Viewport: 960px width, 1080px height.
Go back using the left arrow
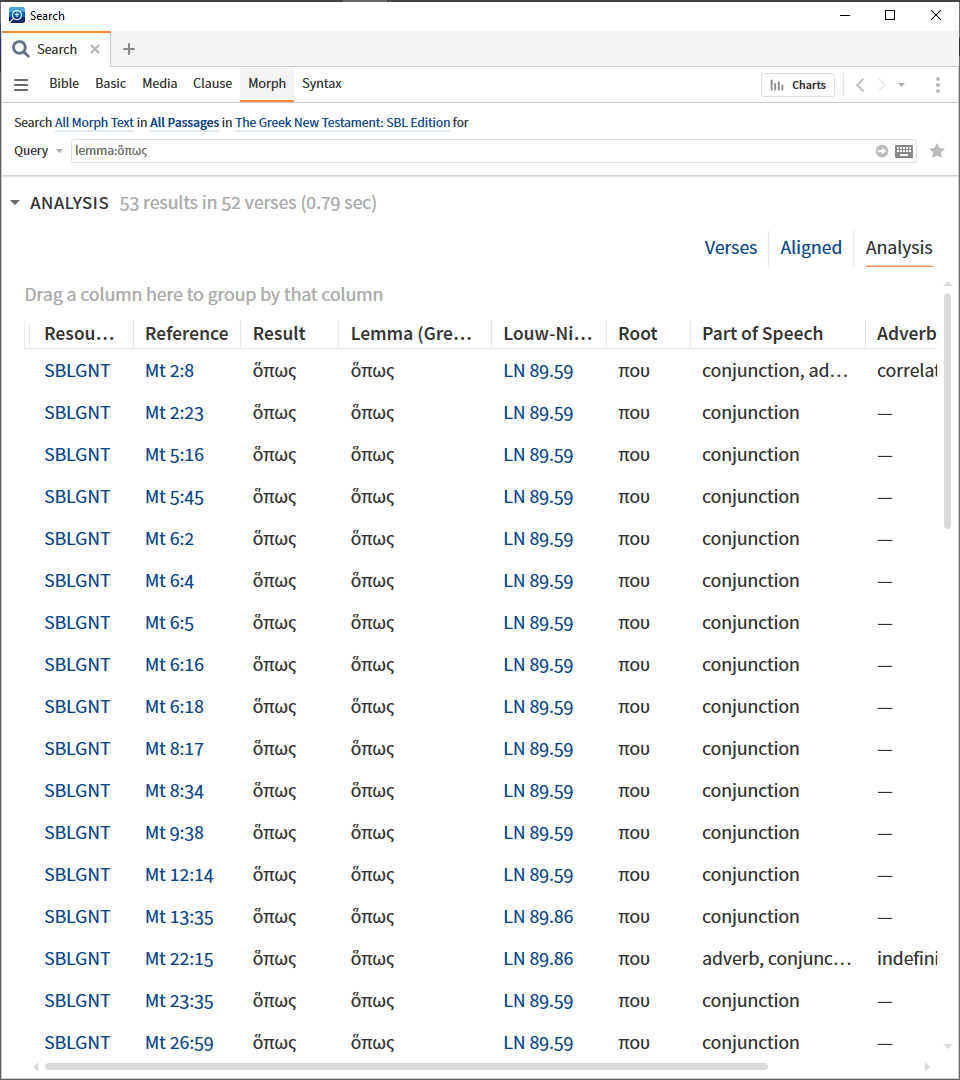[x=860, y=85]
